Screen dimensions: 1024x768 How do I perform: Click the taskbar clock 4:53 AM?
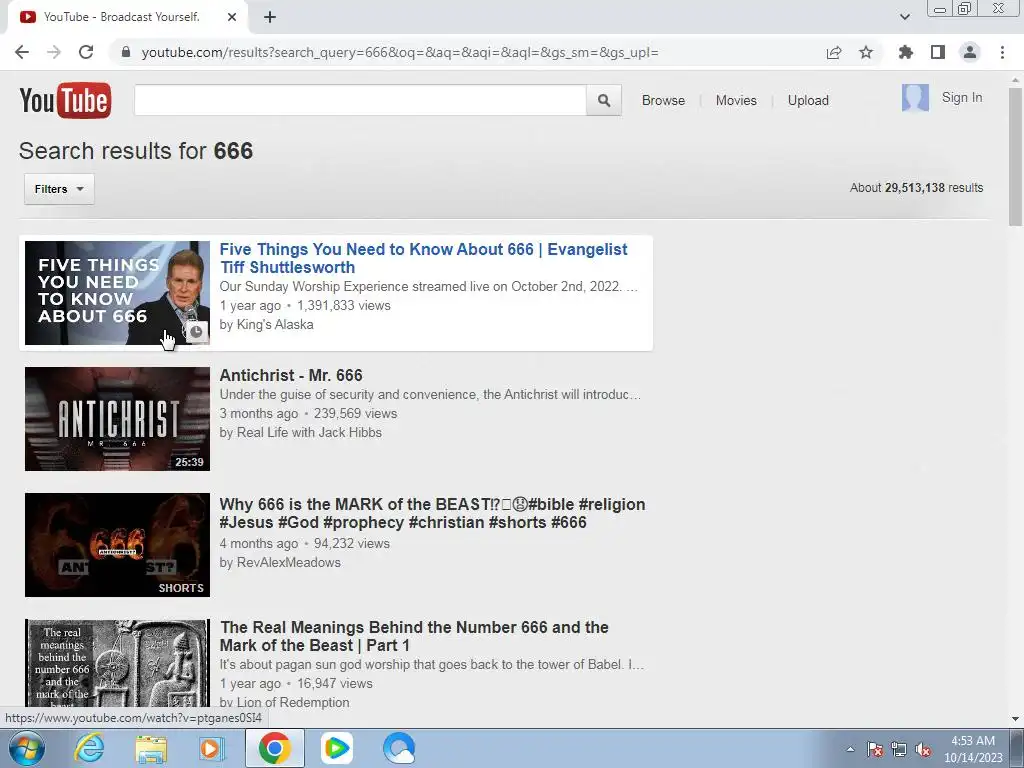[973, 741]
